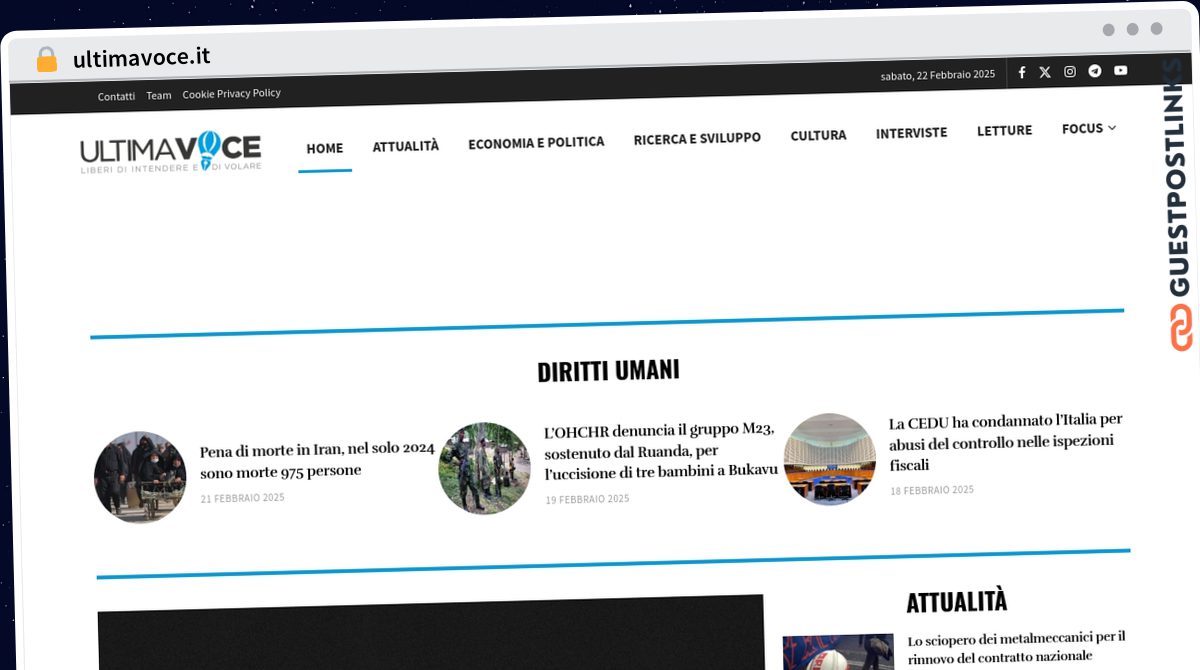1200x670 pixels.
Task: Click the ultimavoce.it address text
Action: tap(141, 57)
